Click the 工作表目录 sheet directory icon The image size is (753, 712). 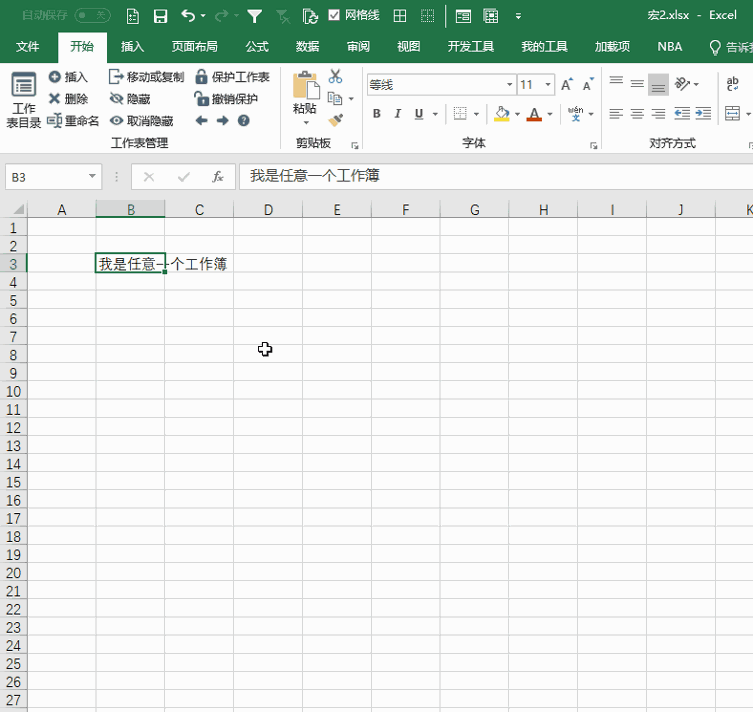23,100
